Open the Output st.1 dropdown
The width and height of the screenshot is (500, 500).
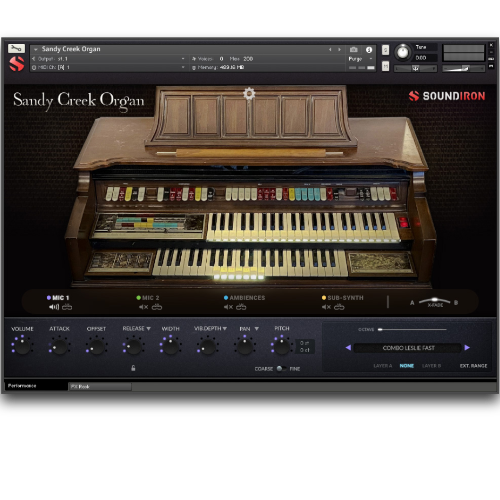pos(108,59)
